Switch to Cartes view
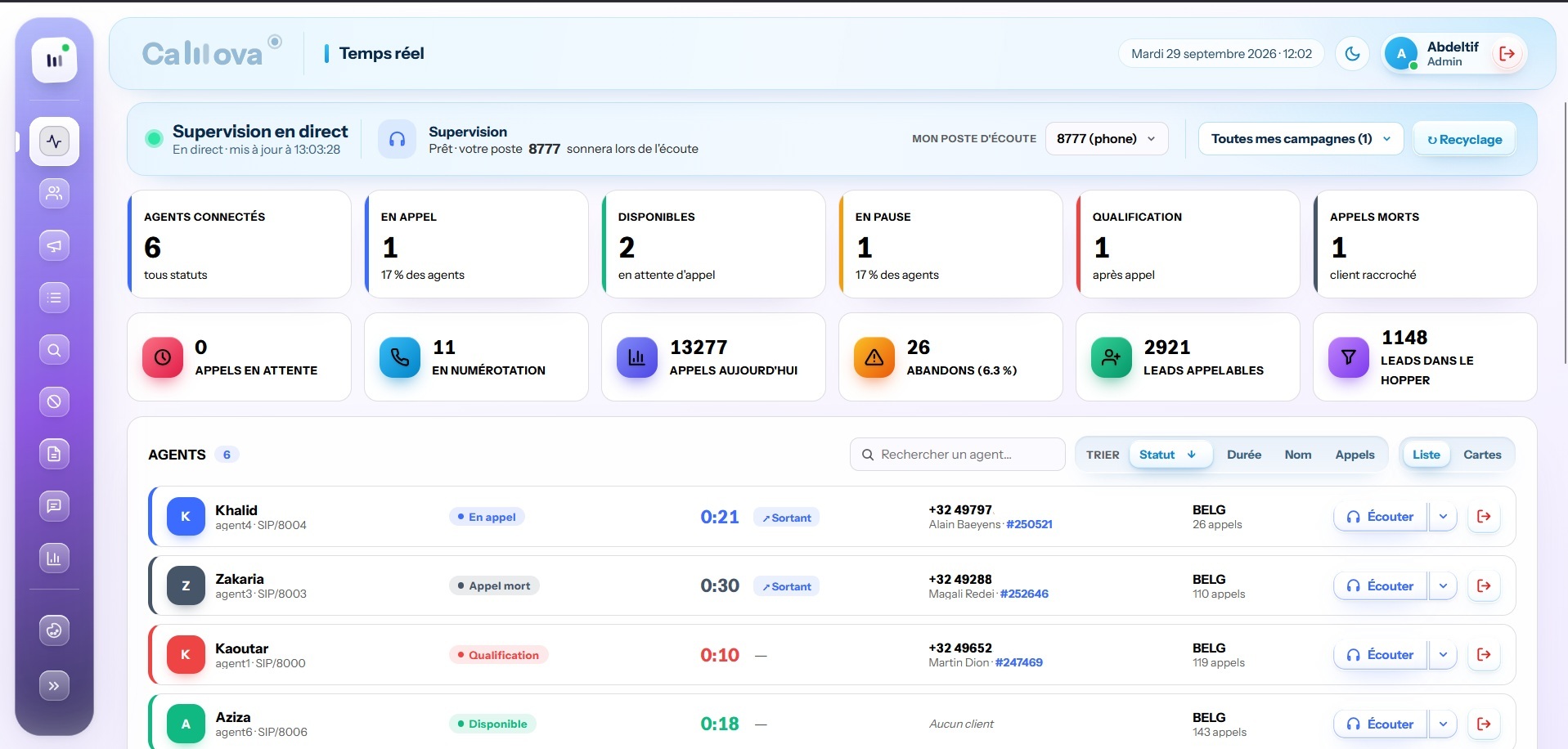The width and height of the screenshot is (1568, 749). (x=1482, y=455)
